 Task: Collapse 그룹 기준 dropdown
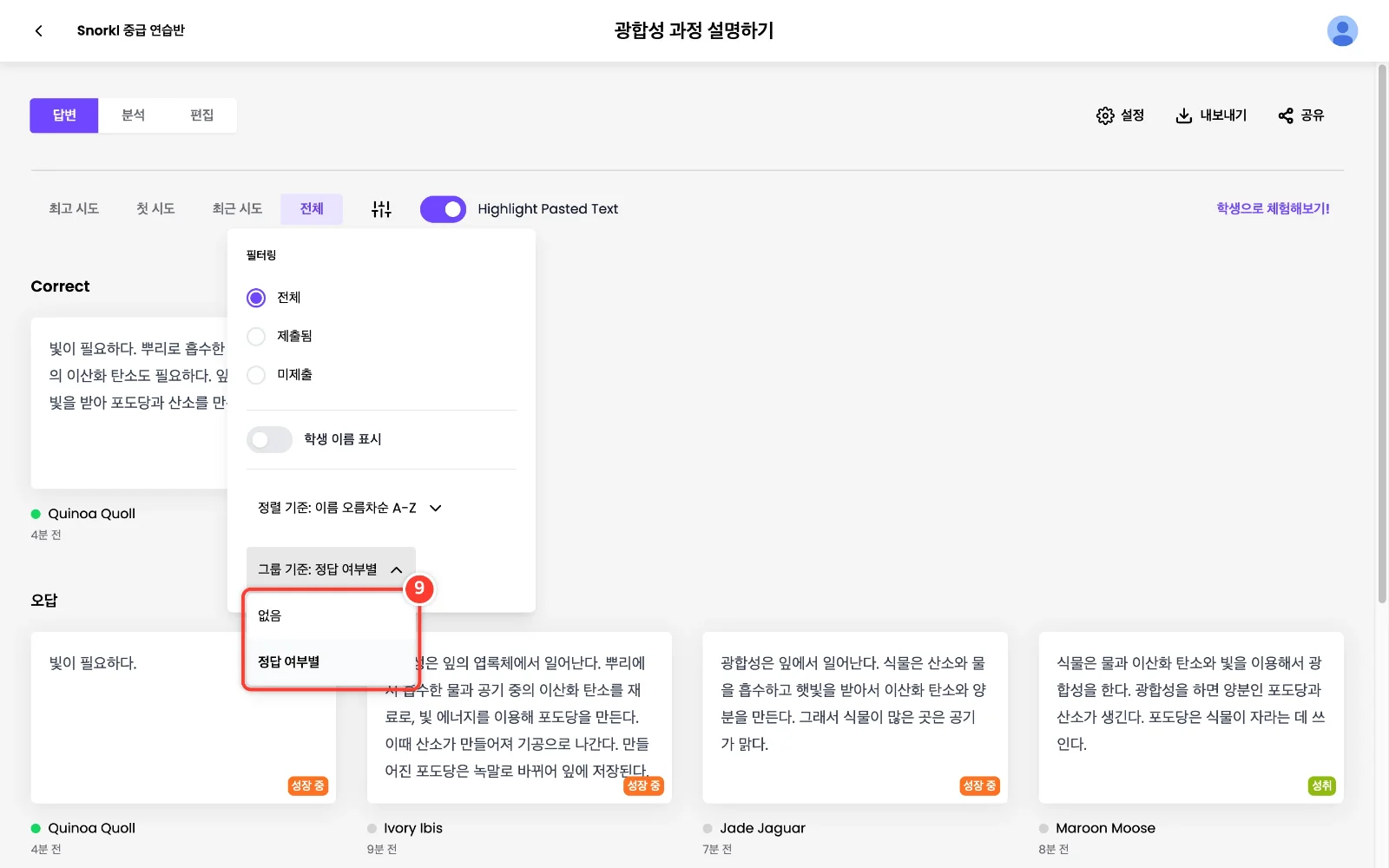[x=331, y=569]
